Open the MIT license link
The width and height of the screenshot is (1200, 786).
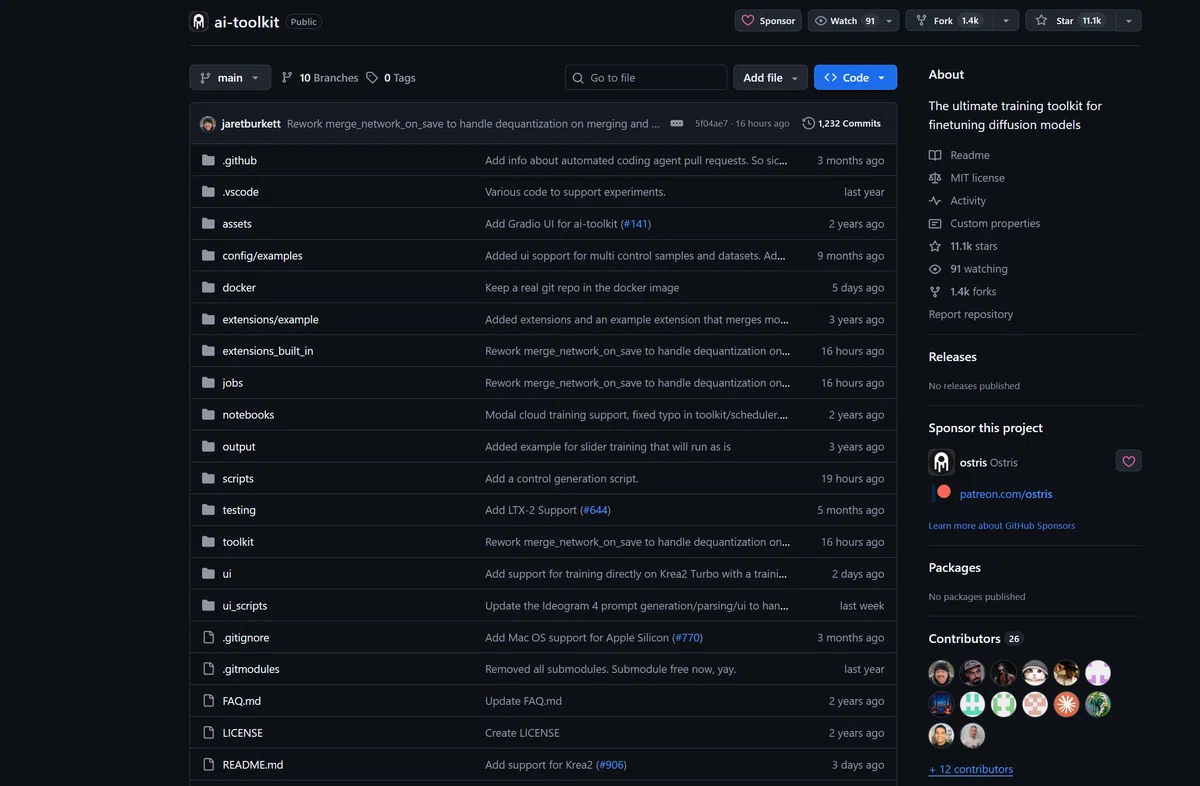(x=966, y=178)
